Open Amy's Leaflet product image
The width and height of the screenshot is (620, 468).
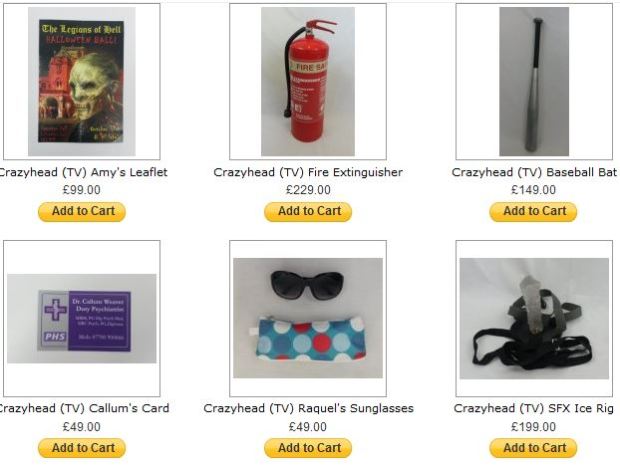tap(82, 81)
